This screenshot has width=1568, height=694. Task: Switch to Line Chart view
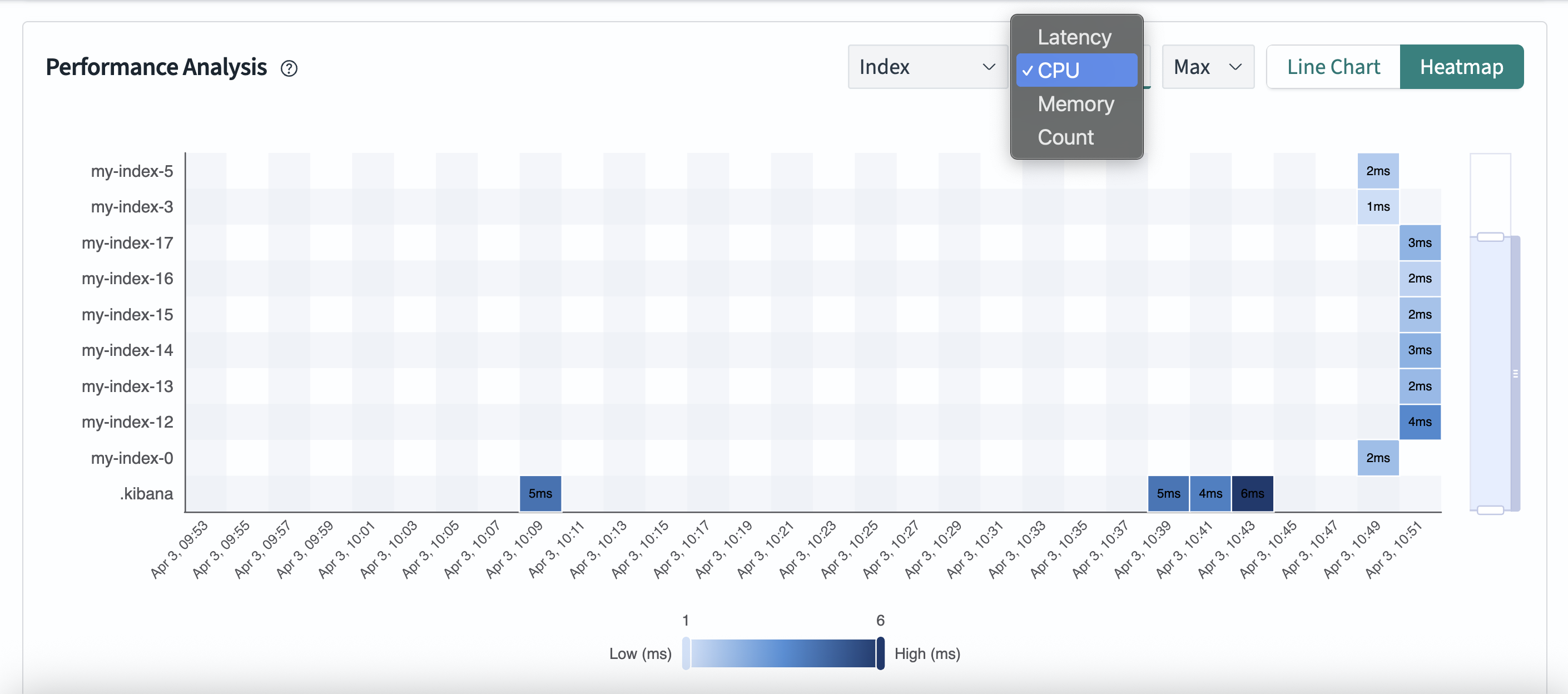[x=1333, y=67]
